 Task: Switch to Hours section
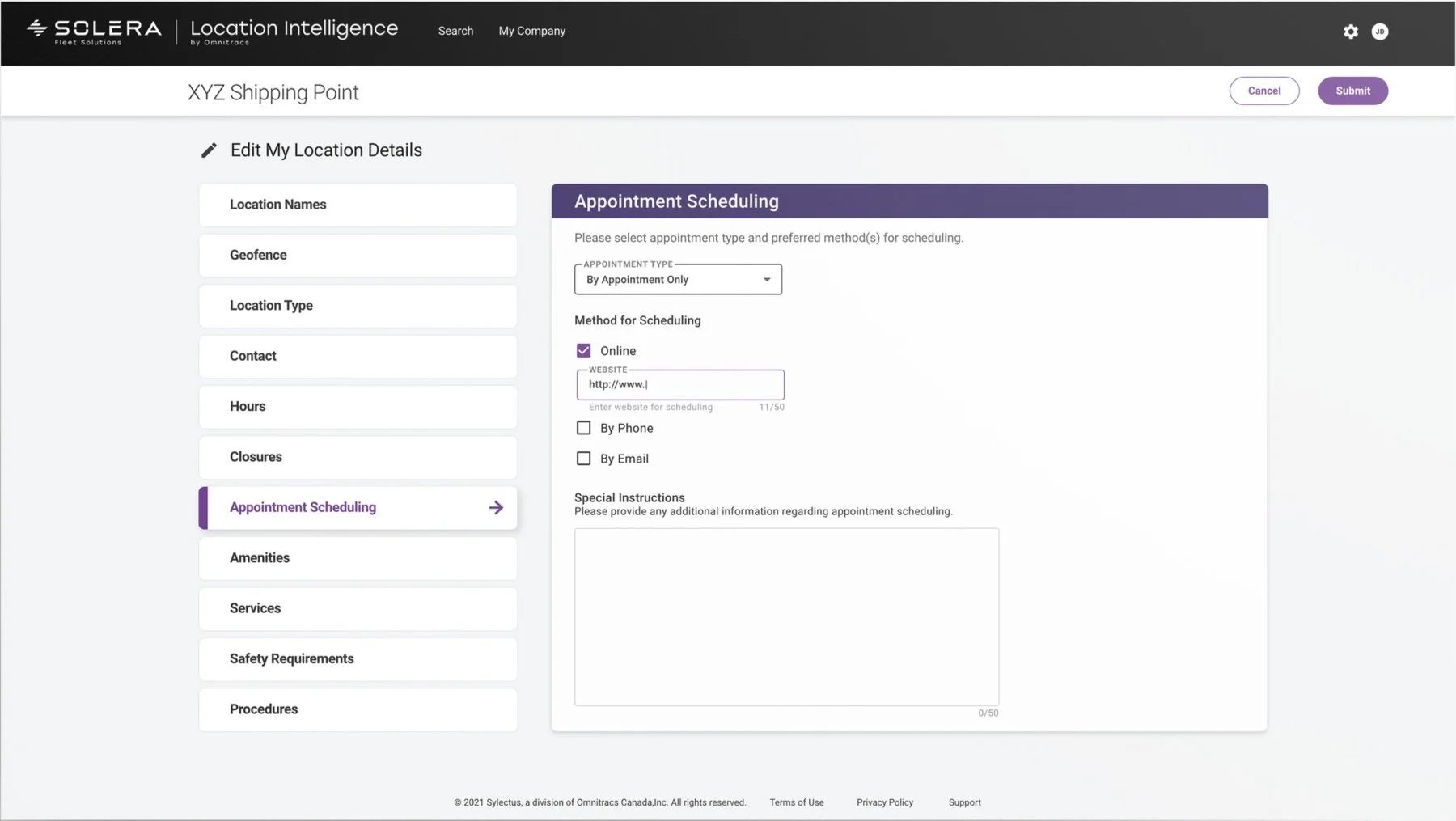pyautogui.click(x=358, y=407)
